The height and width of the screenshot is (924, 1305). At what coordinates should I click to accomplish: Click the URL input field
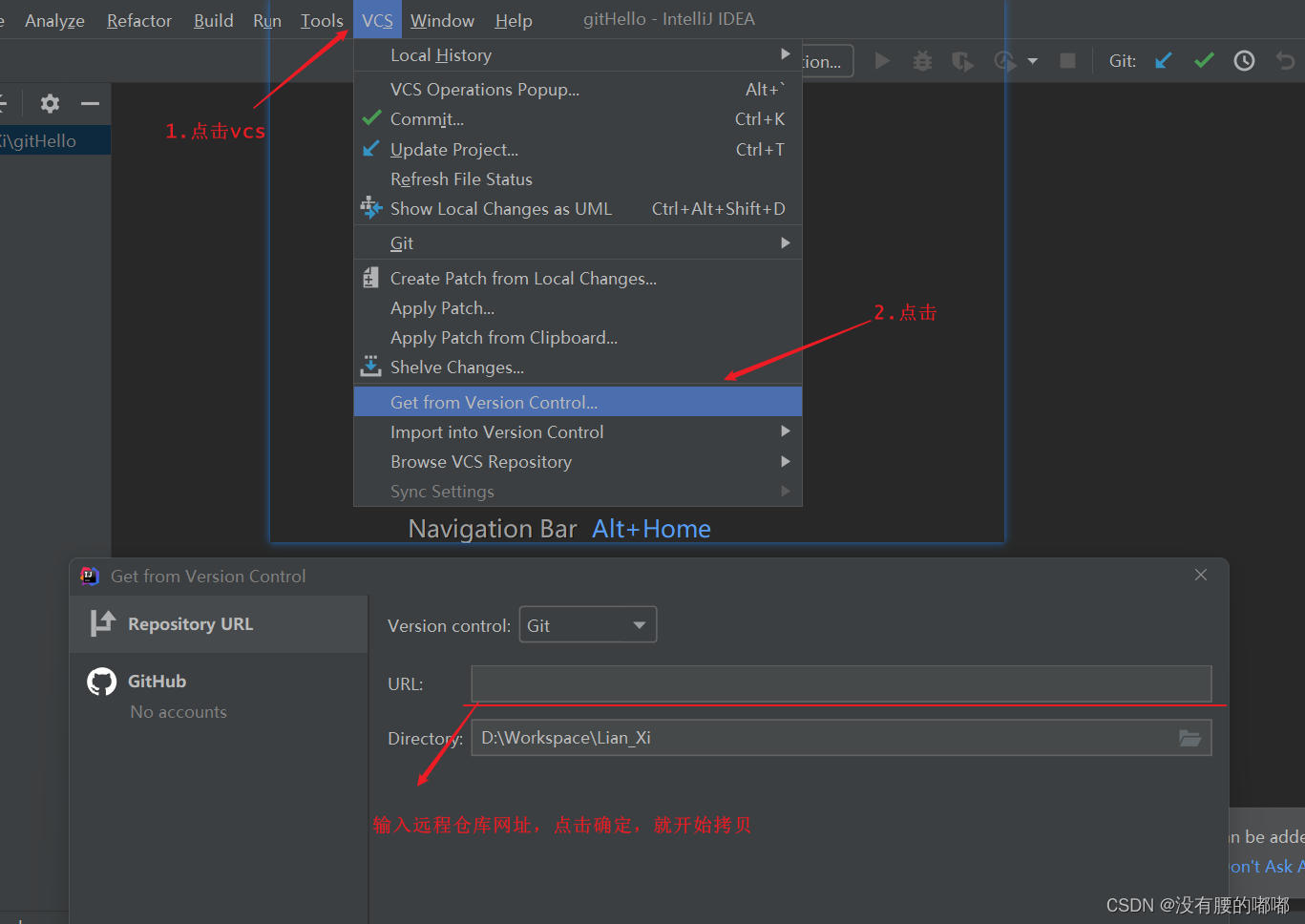pyautogui.click(x=841, y=683)
